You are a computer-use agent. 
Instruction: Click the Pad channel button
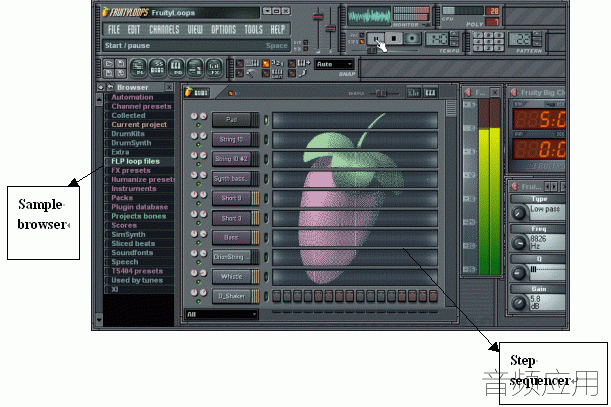(231, 120)
